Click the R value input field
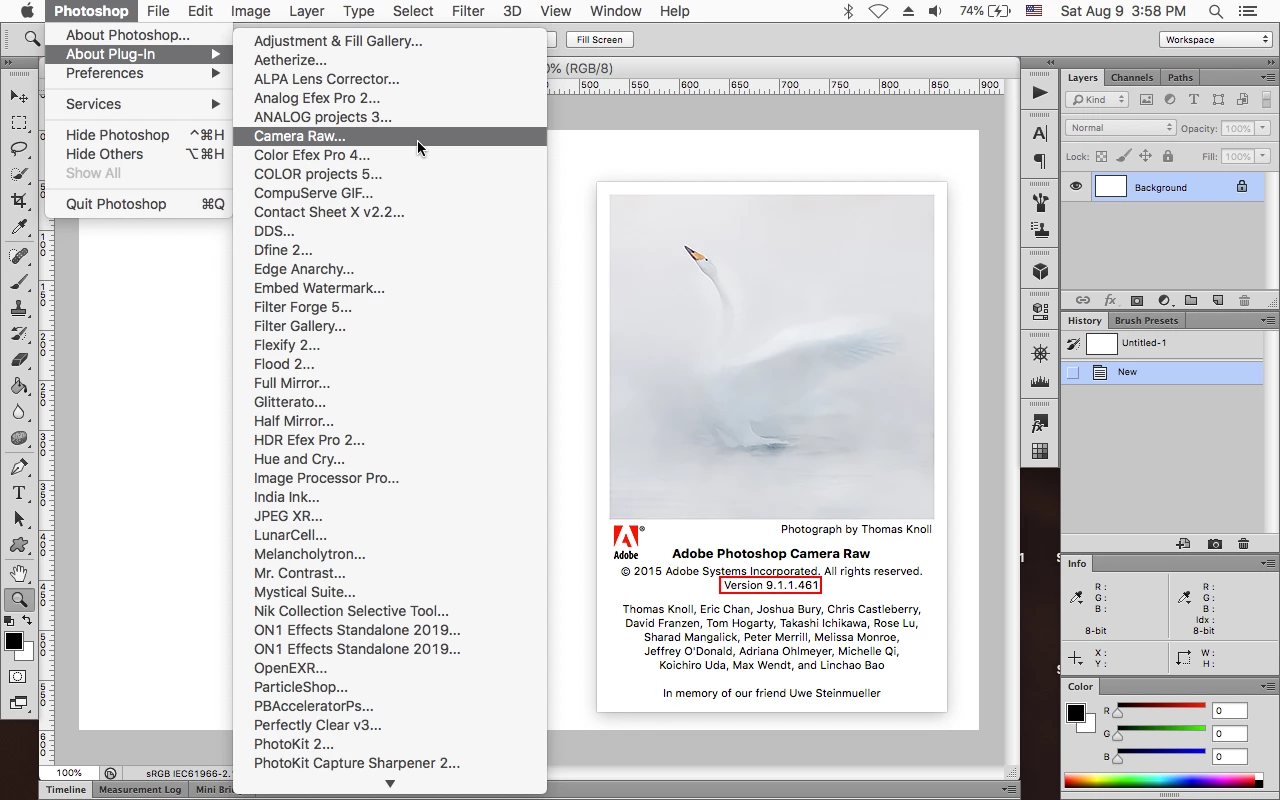The image size is (1280, 800). (1230, 711)
